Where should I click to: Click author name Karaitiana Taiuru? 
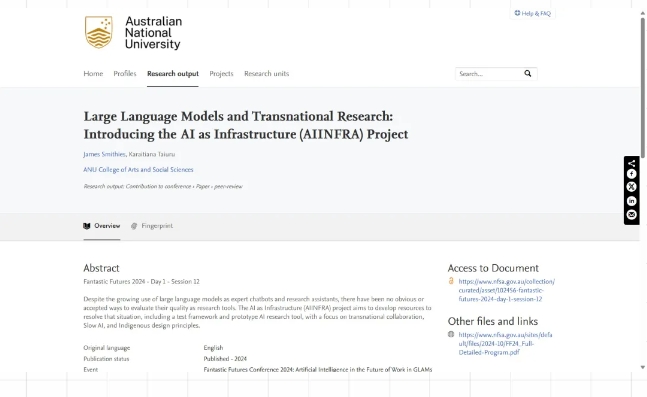tap(152, 154)
